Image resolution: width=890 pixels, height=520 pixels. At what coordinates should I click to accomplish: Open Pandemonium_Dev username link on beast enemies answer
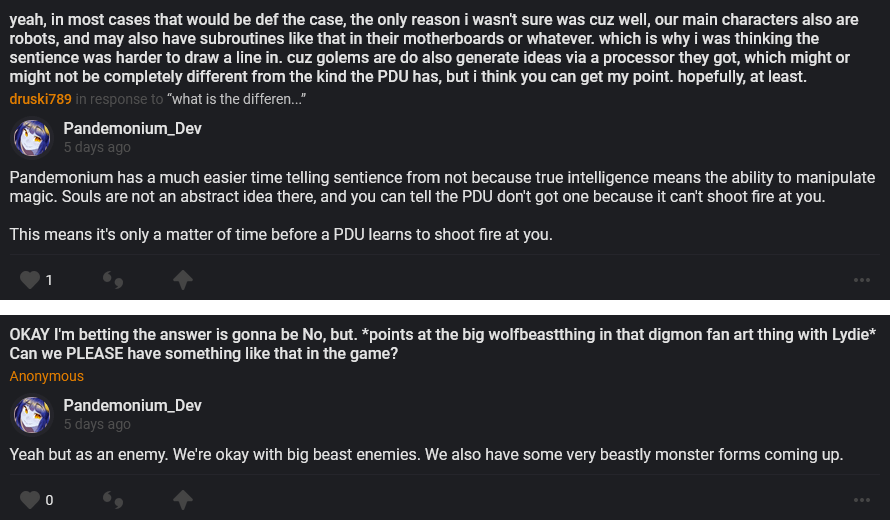(x=132, y=405)
